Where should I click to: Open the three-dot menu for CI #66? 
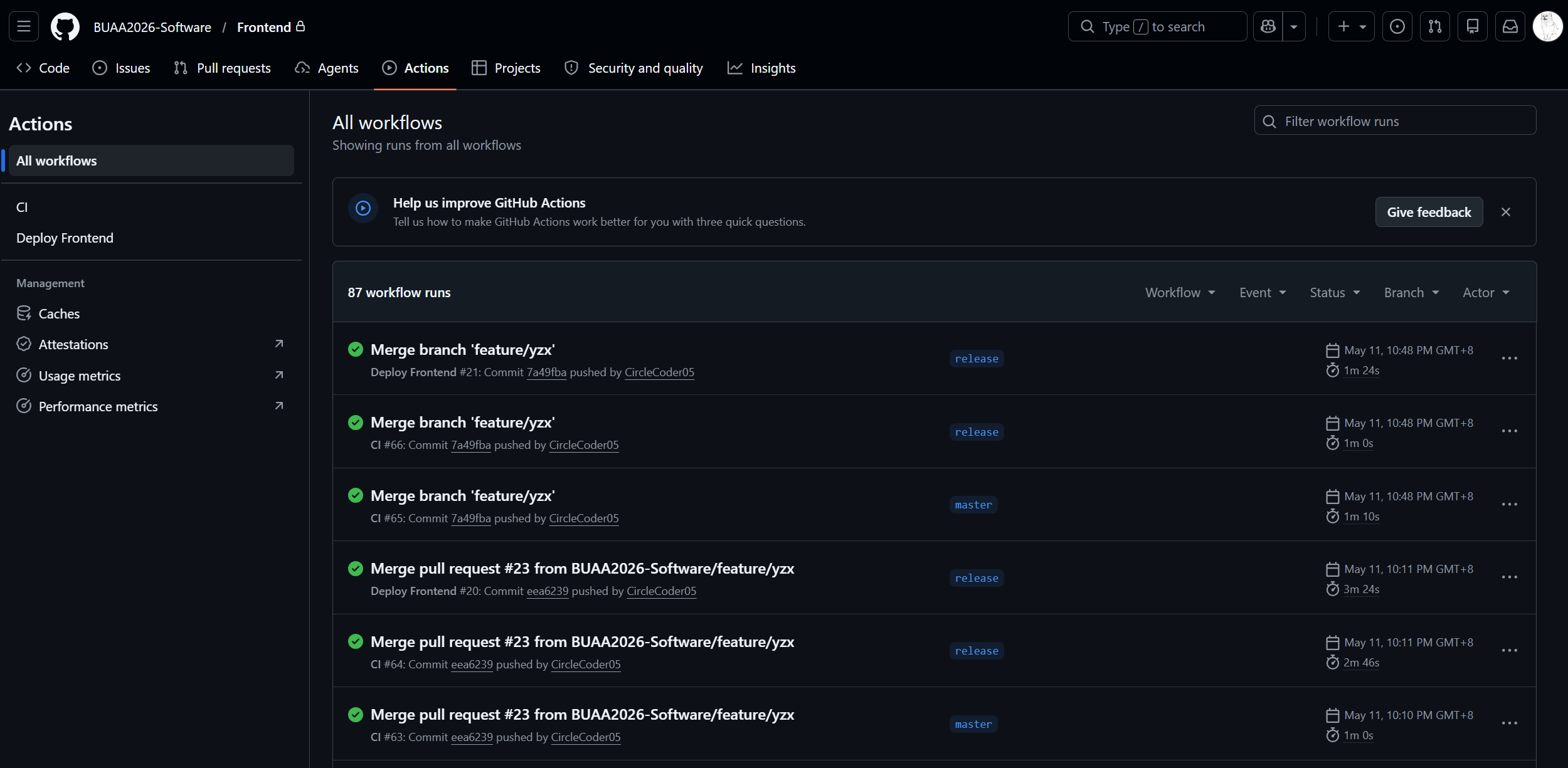tap(1510, 431)
